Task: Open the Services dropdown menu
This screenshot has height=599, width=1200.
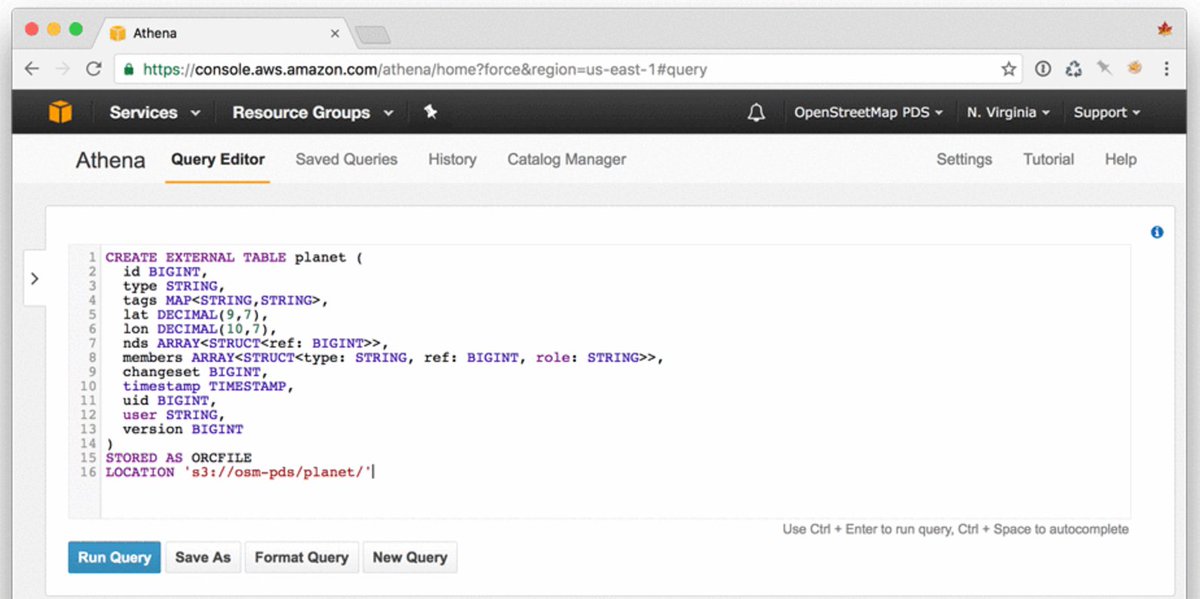Action: pos(155,113)
